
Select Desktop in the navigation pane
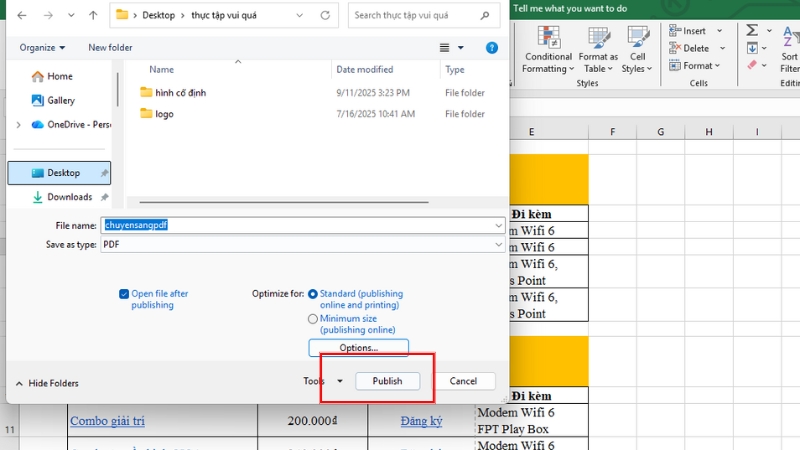[x=63, y=173]
